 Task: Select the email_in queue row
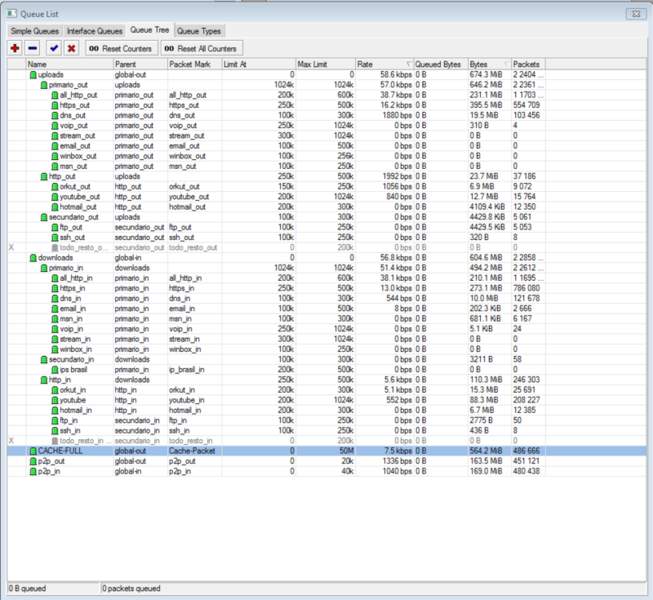pyautogui.click(x=327, y=309)
